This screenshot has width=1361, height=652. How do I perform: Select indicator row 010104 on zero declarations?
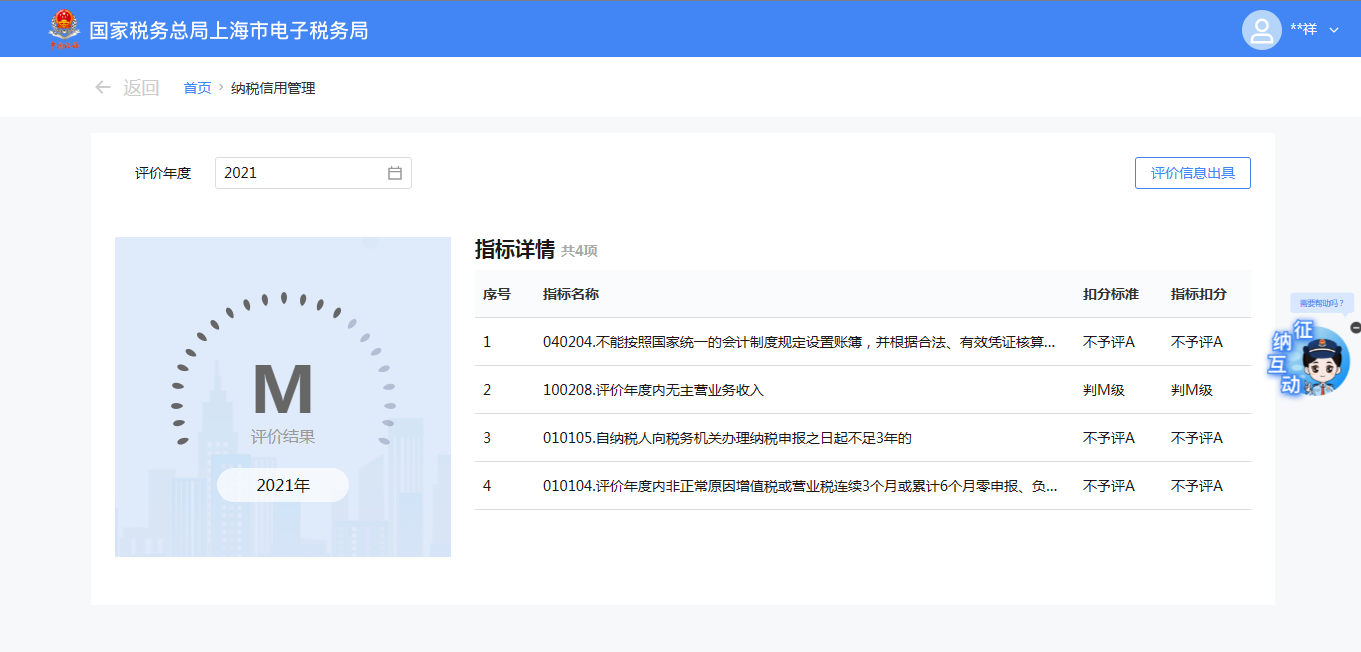[798, 486]
